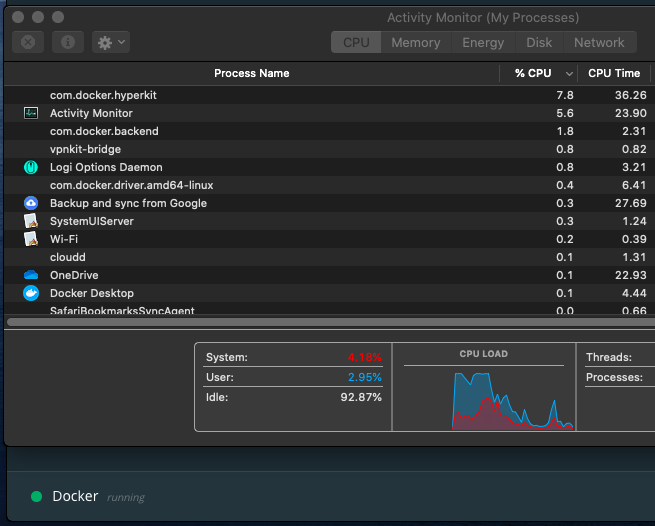Click the Stop process (X) toolbar button
The width and height of the screenshot is (655, 526).
pyautogui.click(x=28, y=42)
